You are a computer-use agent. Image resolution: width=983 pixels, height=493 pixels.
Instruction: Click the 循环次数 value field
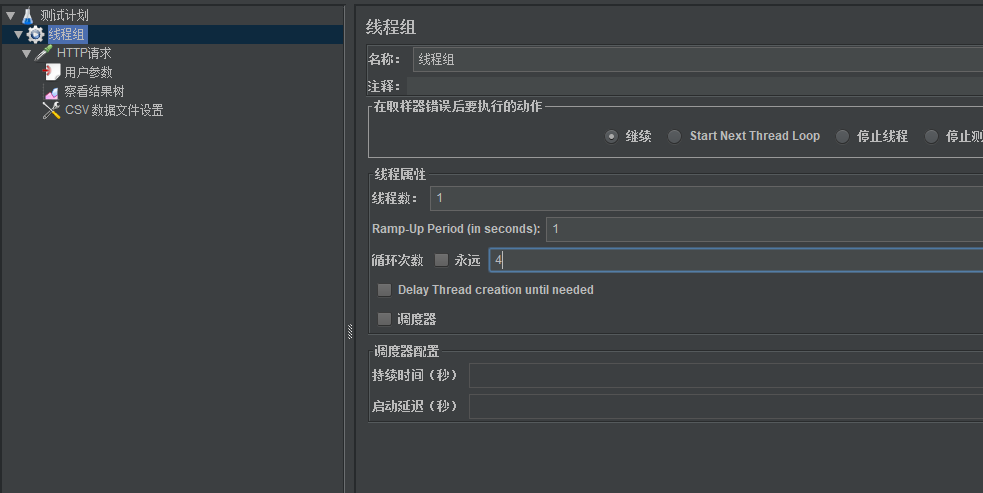coord(736,260)
